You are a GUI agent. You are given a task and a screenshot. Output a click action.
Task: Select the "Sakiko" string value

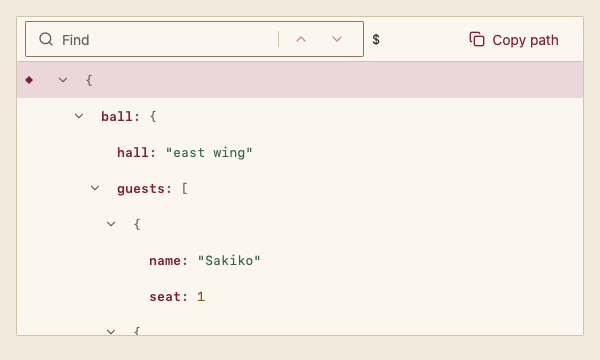tap(229, 261)
